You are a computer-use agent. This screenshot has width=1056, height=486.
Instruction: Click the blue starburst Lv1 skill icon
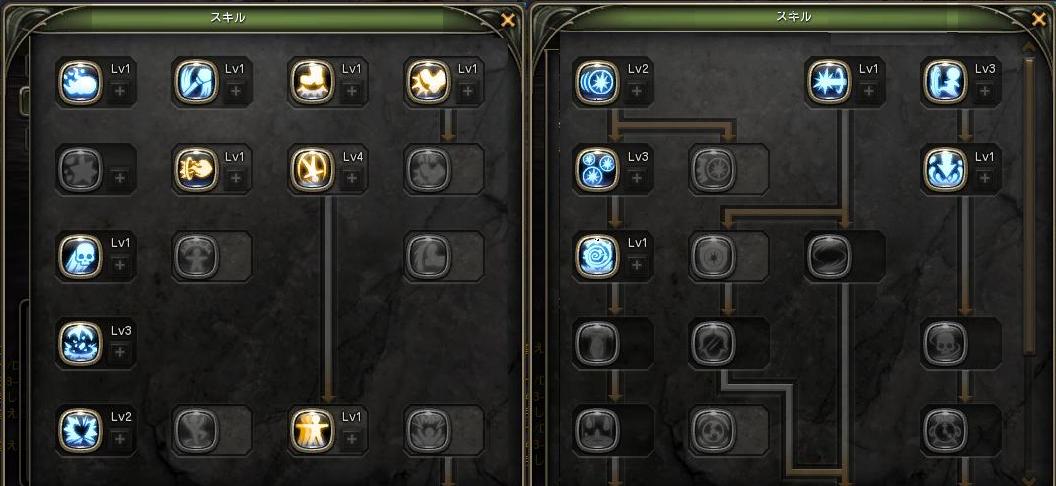pyautogui.click(x=828, y=81)
